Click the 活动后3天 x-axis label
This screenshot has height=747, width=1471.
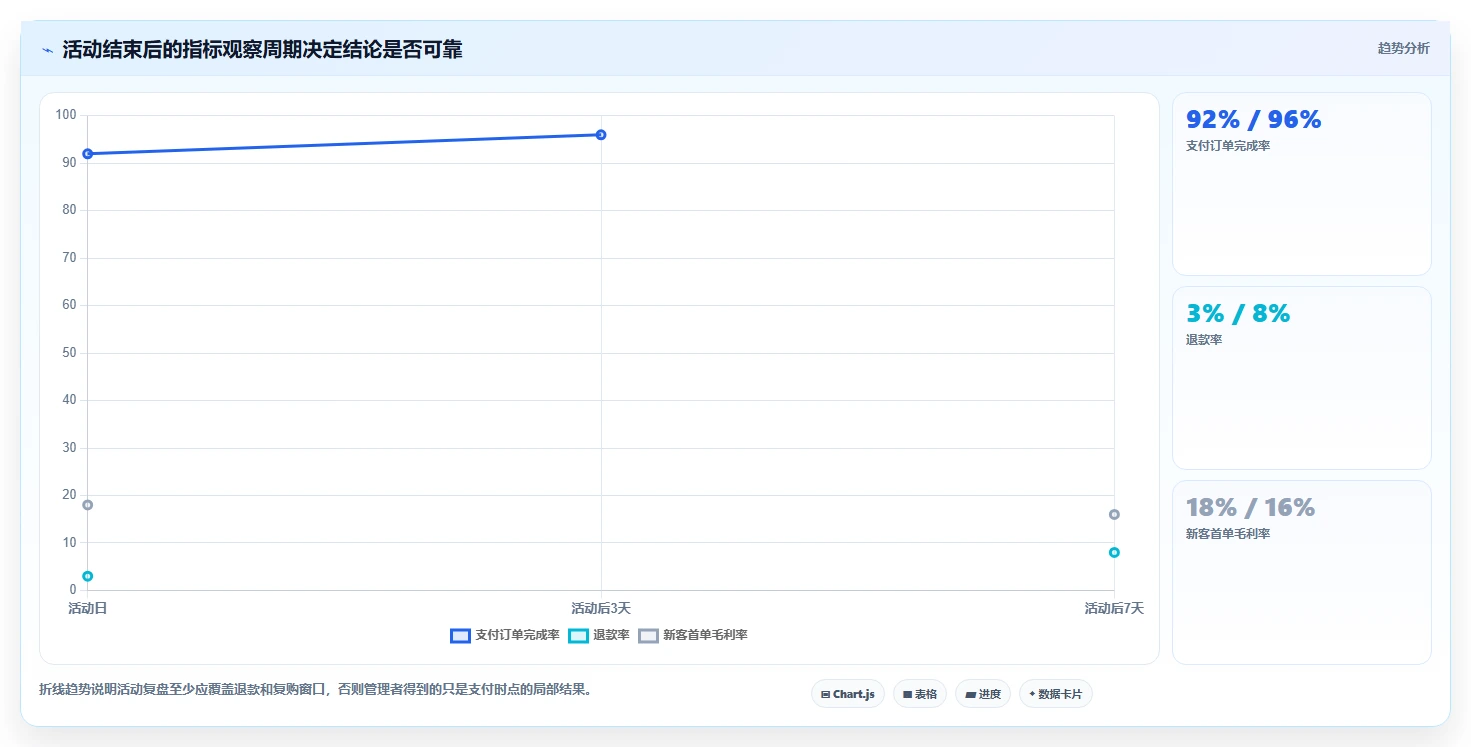pos(601,608)
